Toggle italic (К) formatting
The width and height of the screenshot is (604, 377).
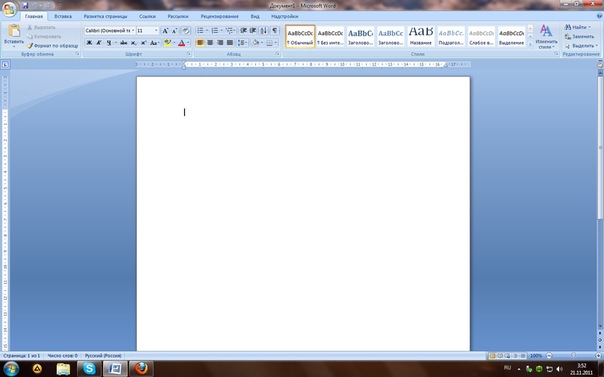99,43
